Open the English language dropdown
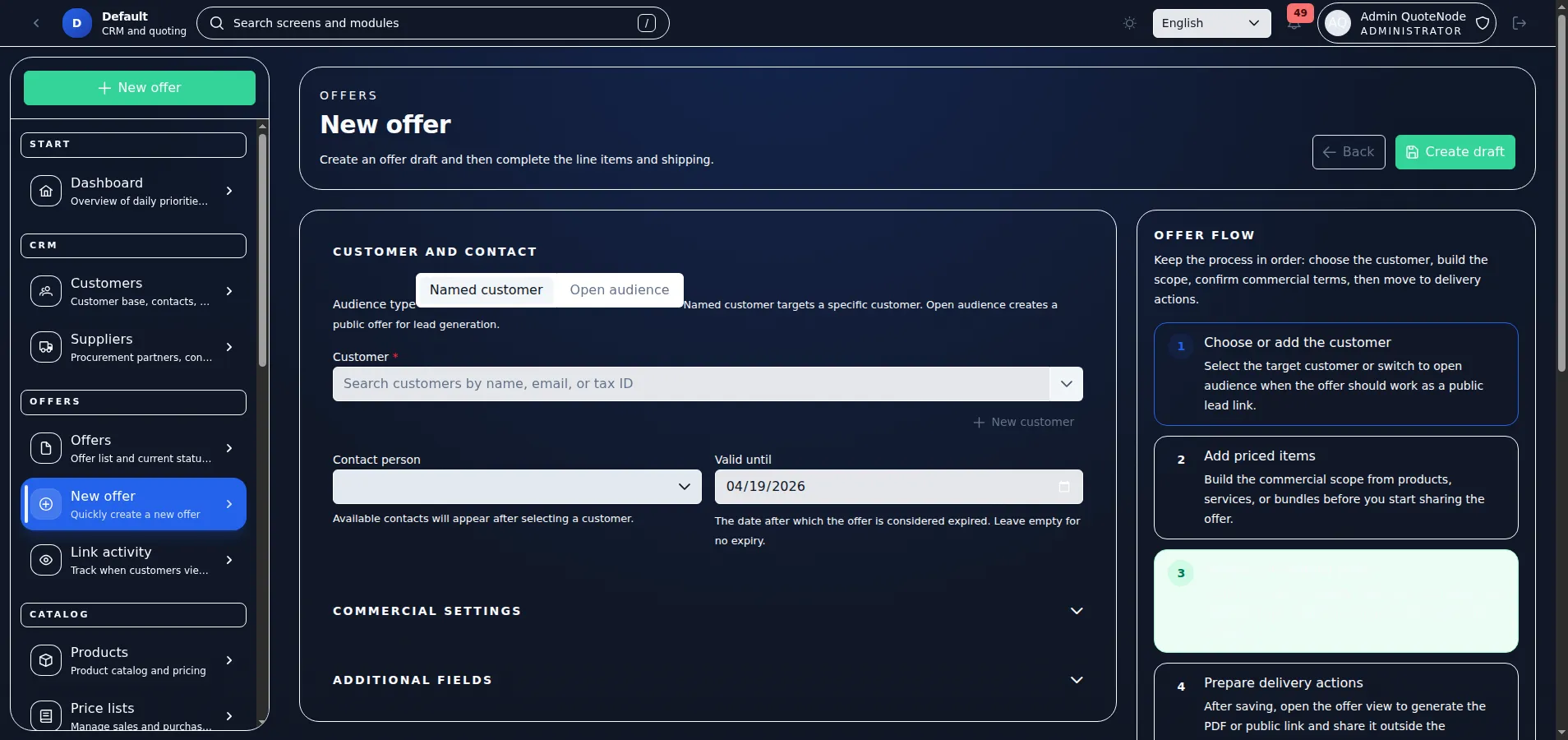The image size is (1568, 740). point(1211,23)
